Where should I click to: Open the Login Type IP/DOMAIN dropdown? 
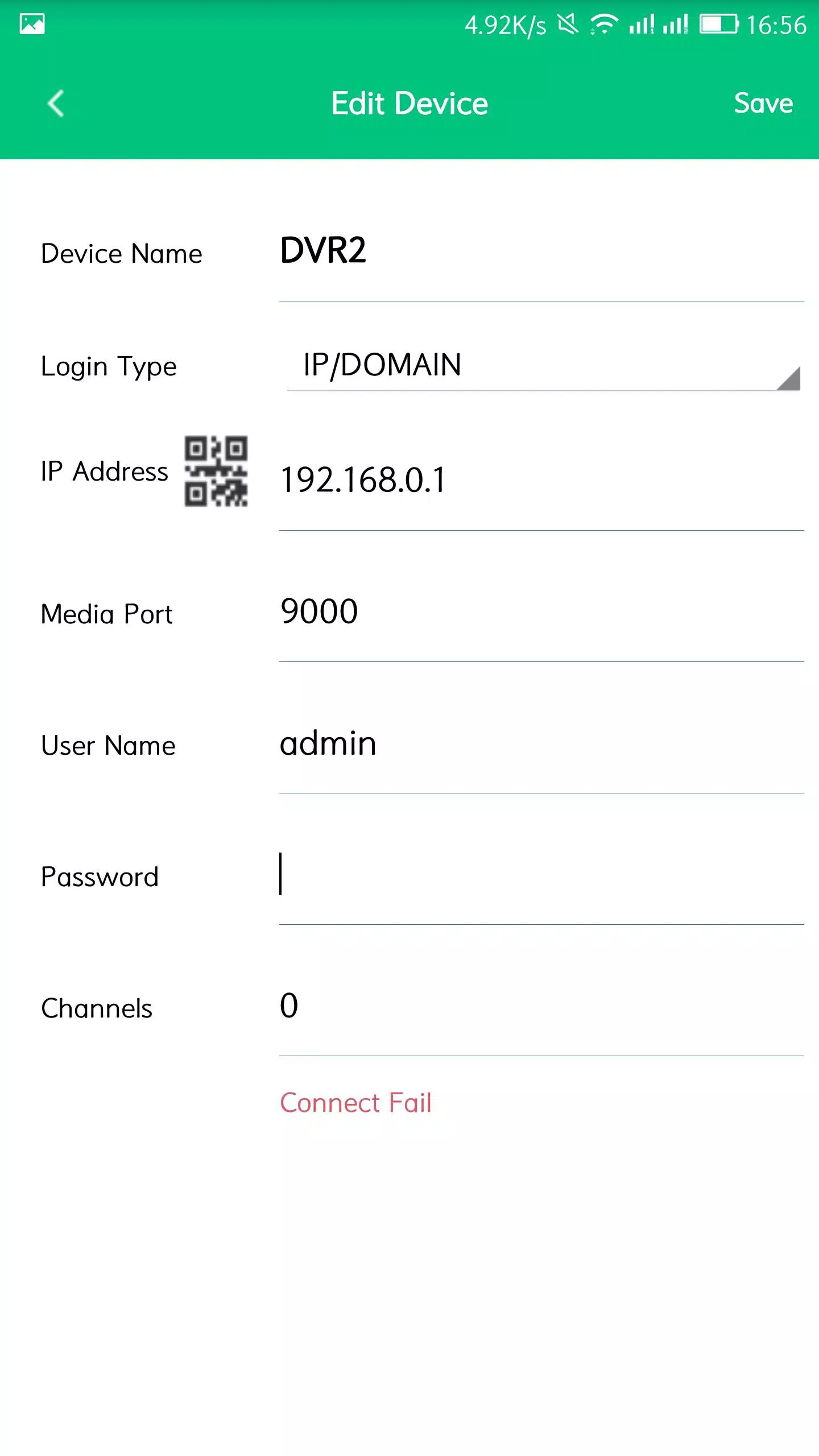543,365
